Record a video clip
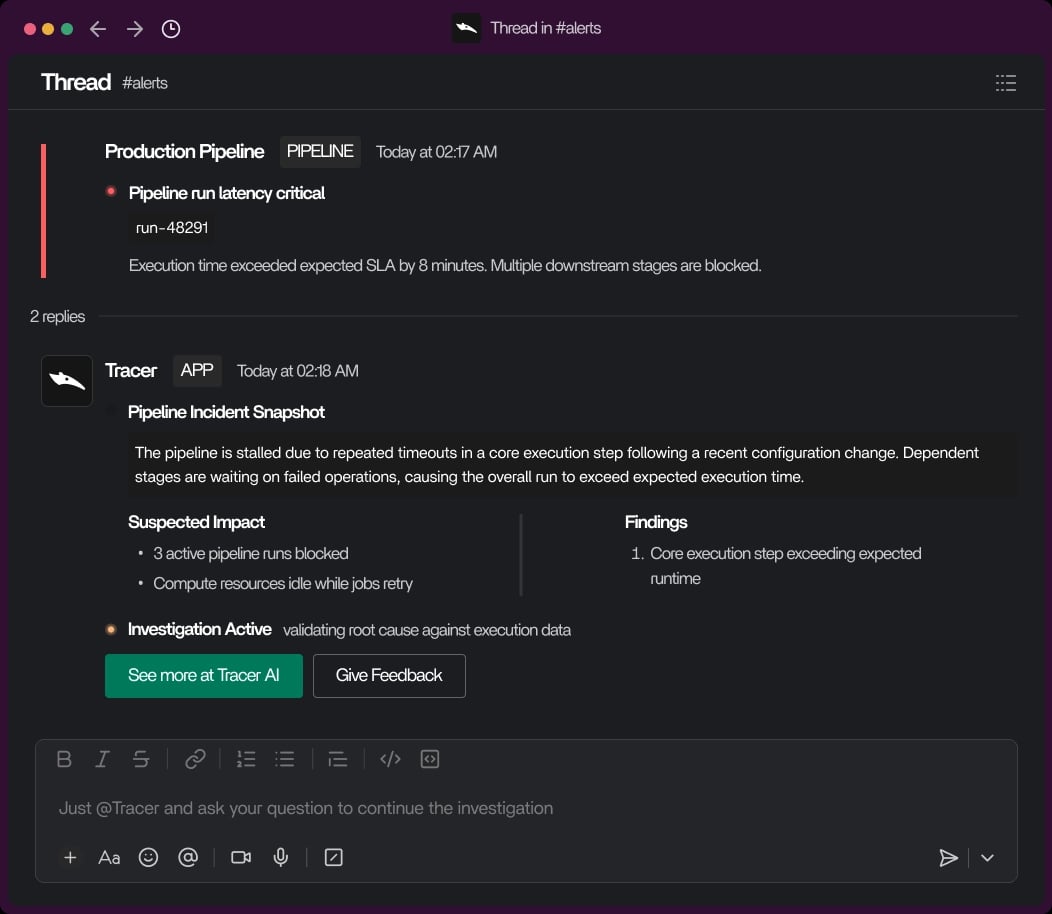Image resolution: width=1052 pixels, height=914 pixels. pos(241,857)
